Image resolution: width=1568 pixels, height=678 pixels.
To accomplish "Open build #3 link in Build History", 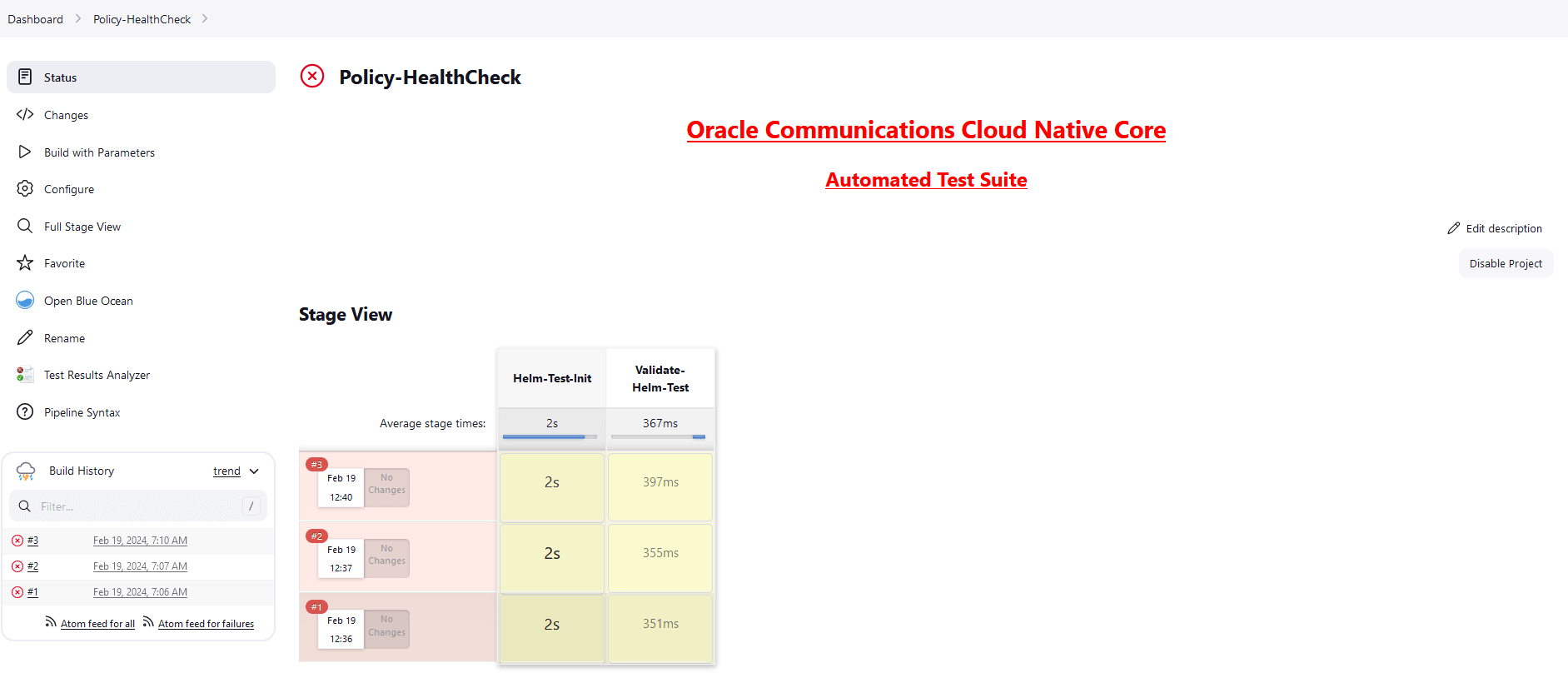I will click(32, 541).
